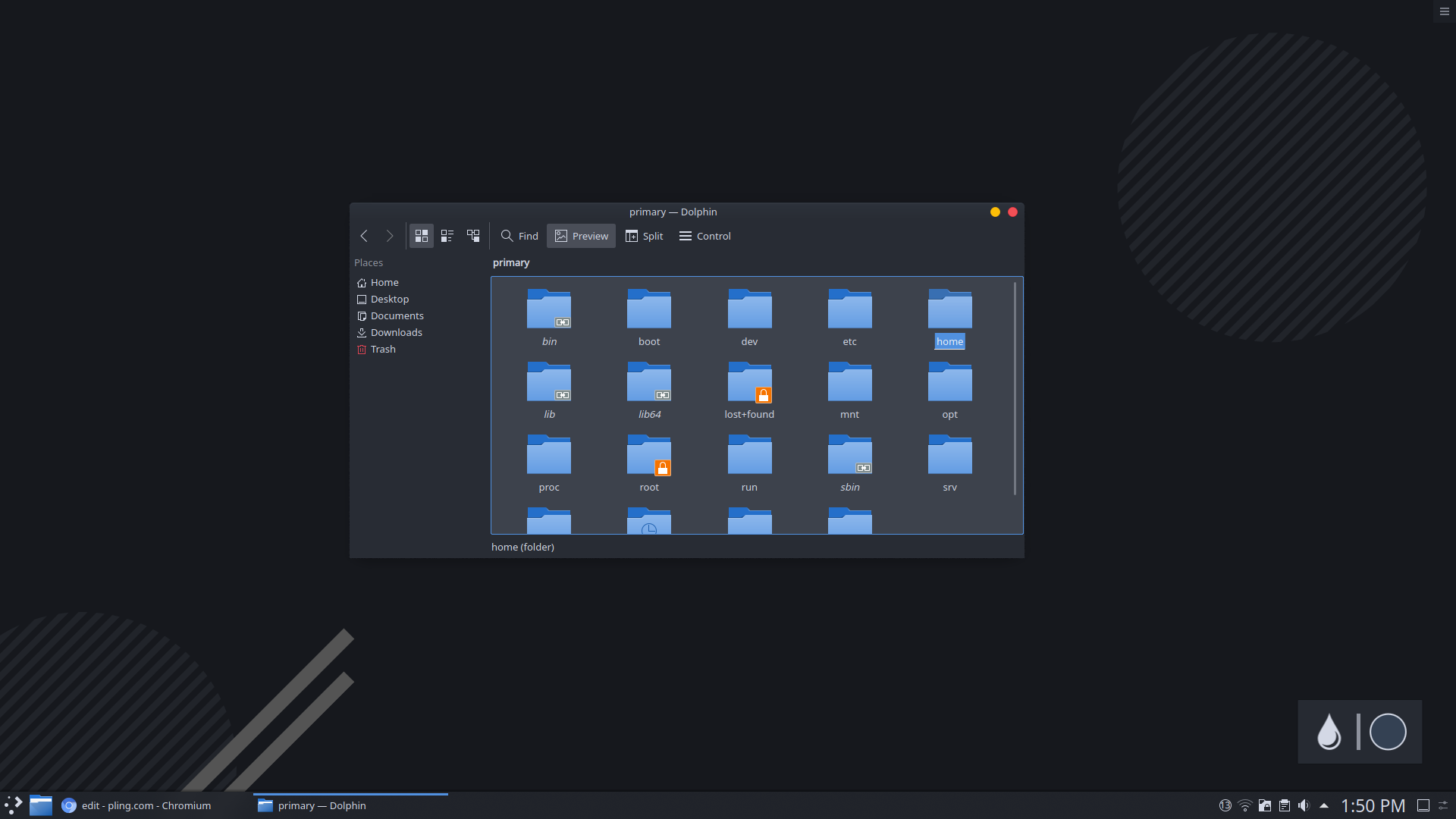Open the volume tray icon
This screenshot has height=819, width=1456.
click(1304, 805)
